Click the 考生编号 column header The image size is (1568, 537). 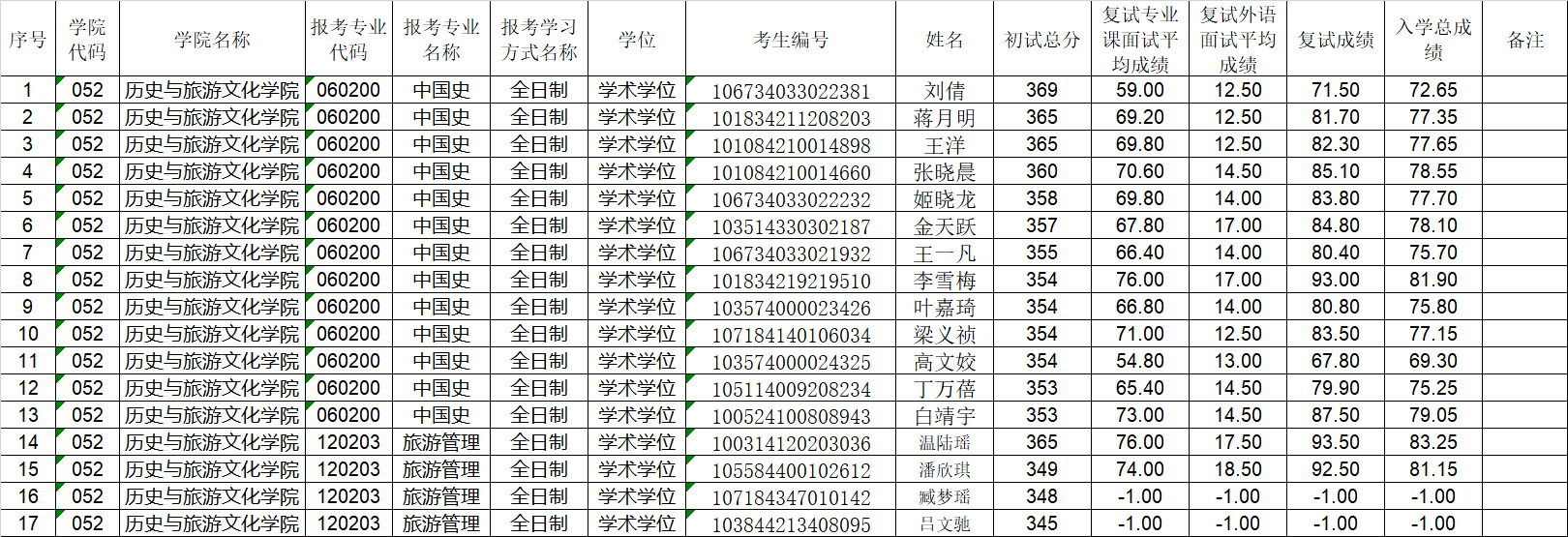(x=790, y=40)
